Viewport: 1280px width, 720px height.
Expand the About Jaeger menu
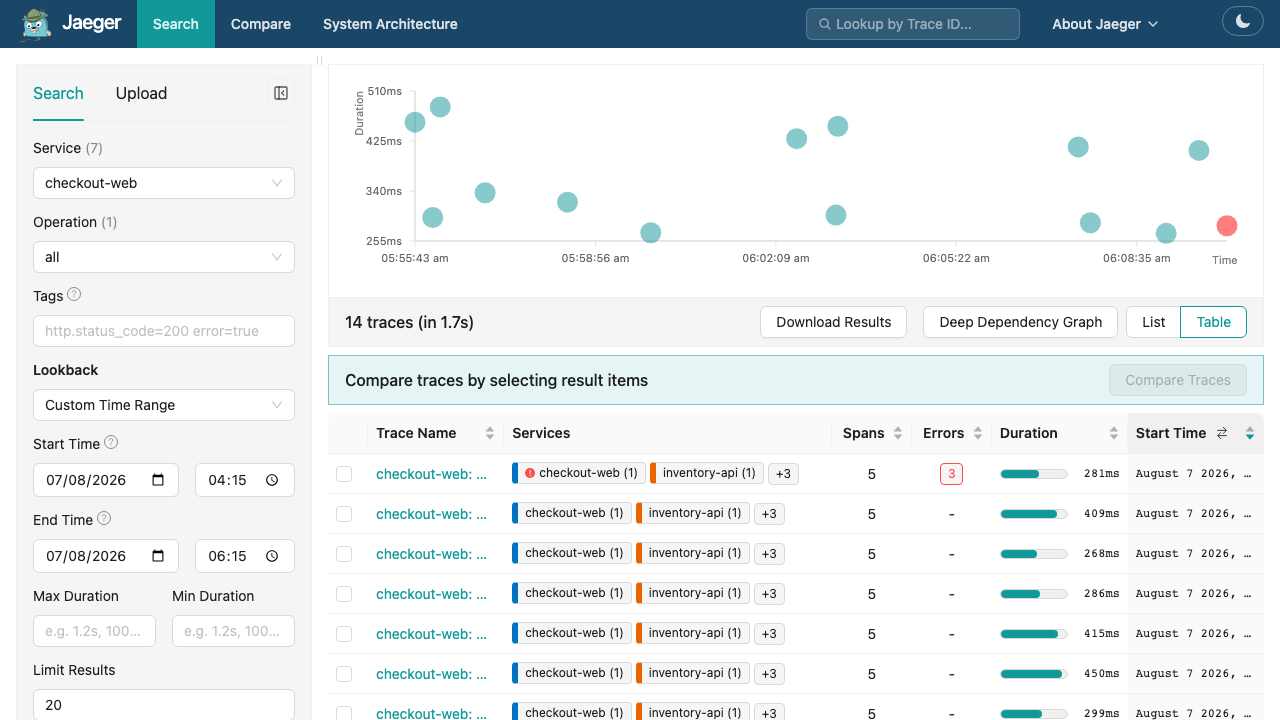(x=1105, y=24)
